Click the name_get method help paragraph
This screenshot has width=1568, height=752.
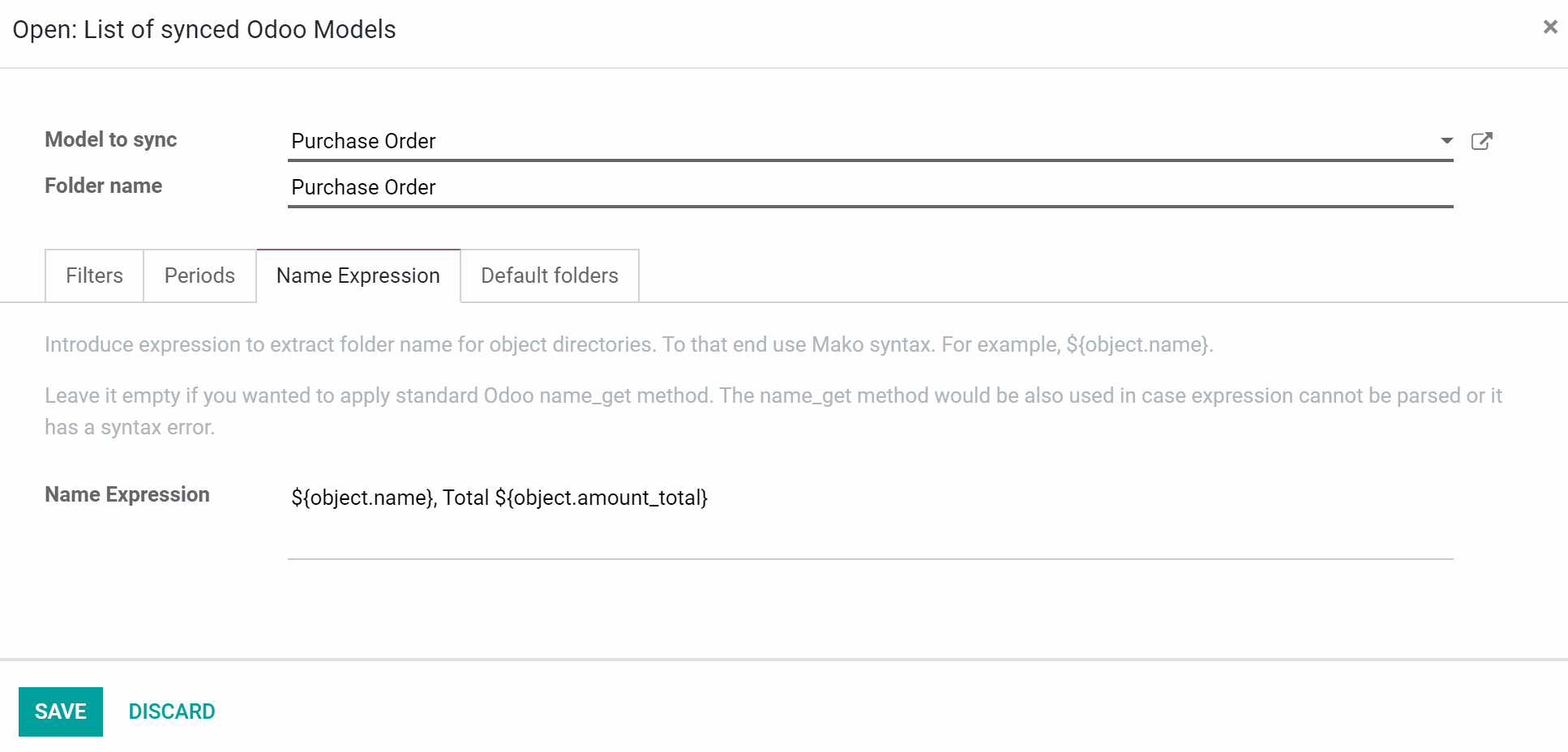point(773,411)
